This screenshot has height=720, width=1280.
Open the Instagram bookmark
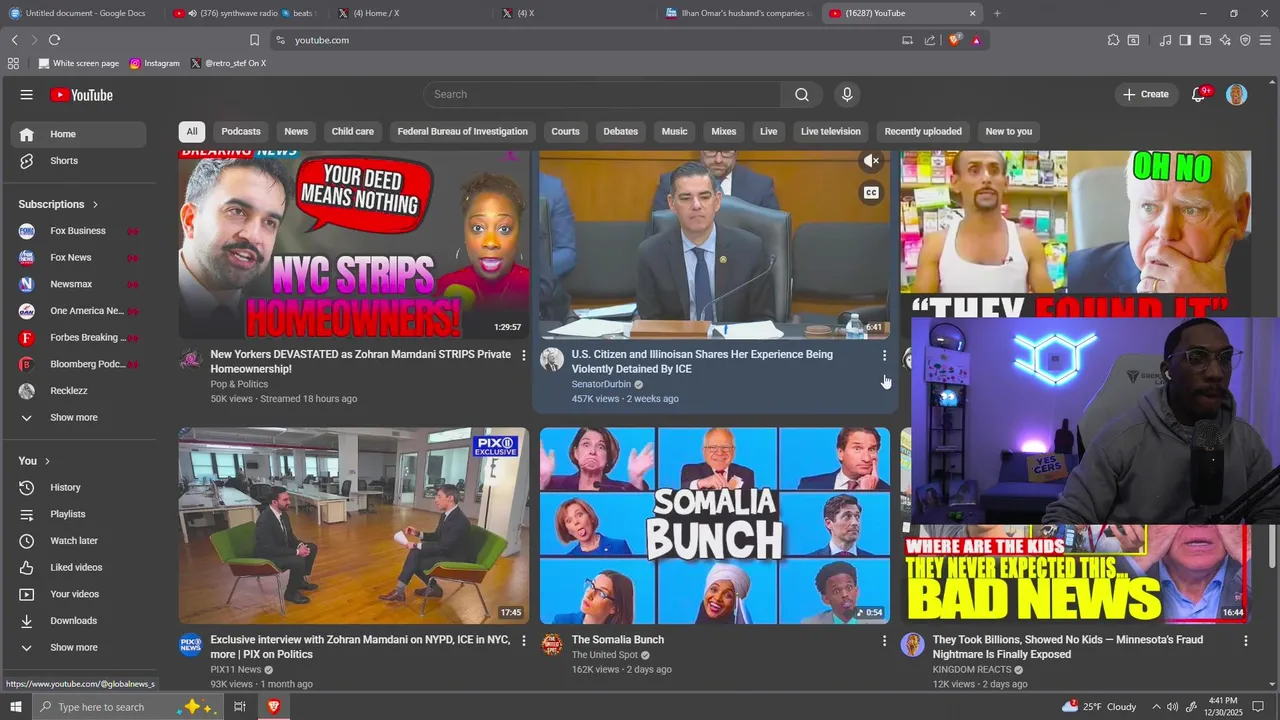coord(154,63)
